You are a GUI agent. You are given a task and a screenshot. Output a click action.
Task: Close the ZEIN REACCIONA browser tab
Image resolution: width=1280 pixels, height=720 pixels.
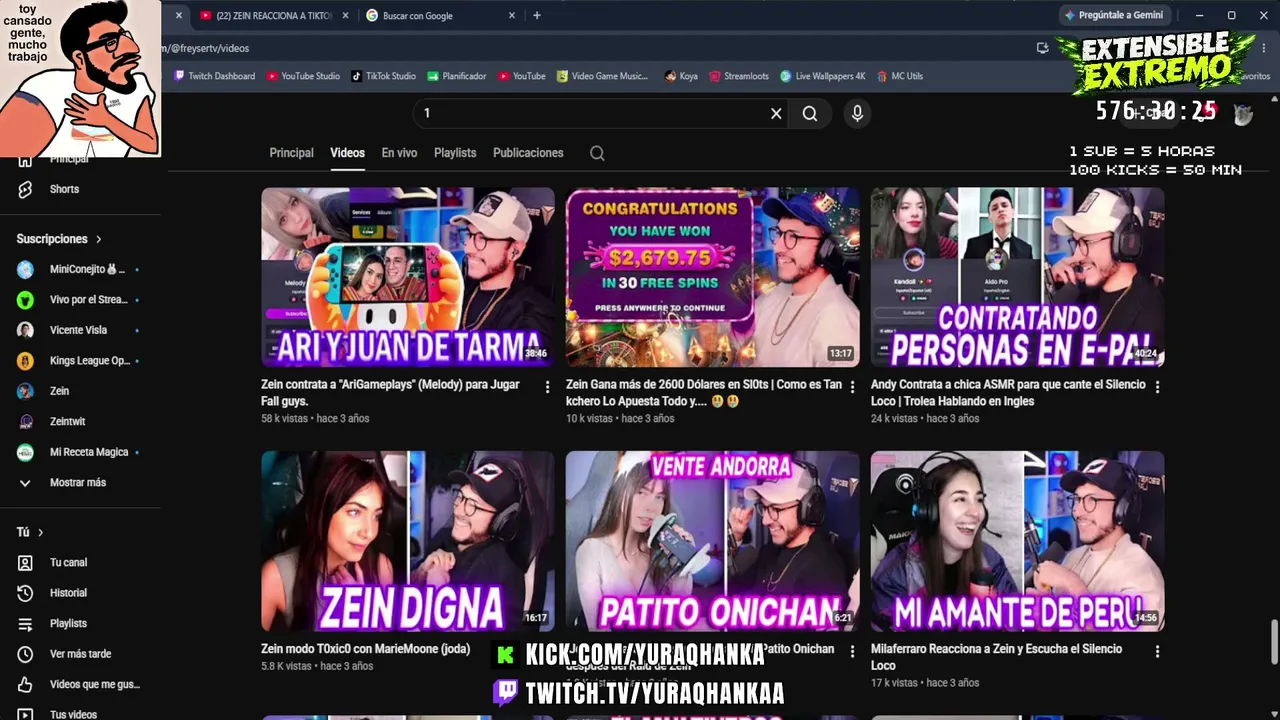(345, 15)
